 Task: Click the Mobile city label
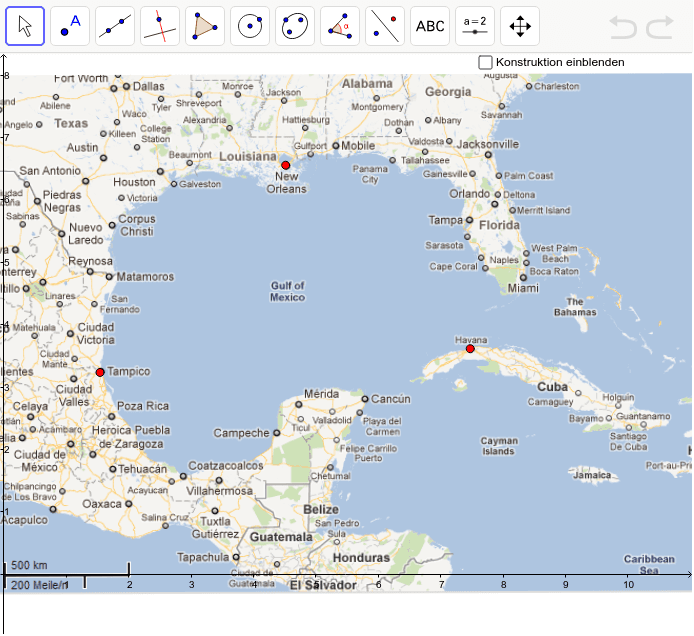click(x=358, y=146)
